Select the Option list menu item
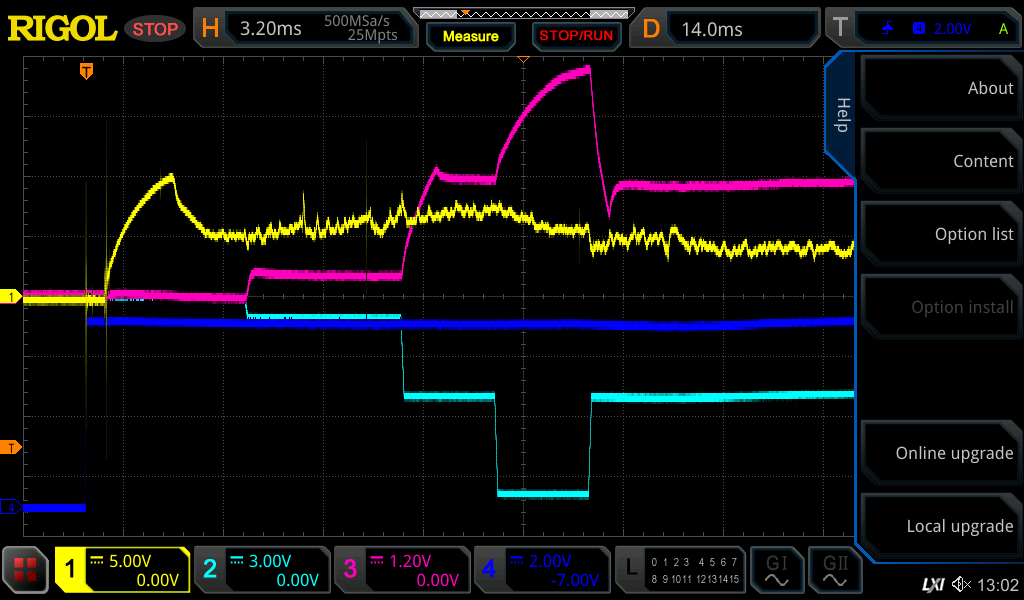1024x600 pixels. click(x=940, y=234)
